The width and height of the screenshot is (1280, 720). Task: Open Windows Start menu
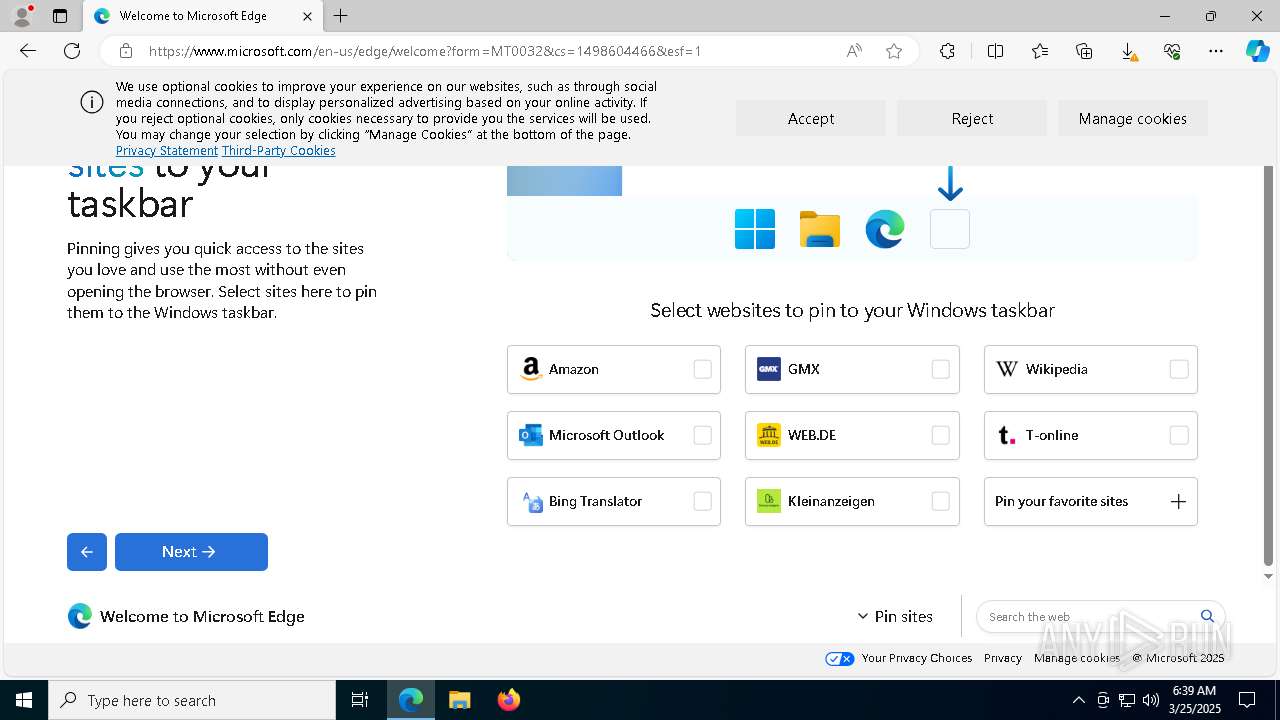pyautogui.click(x=24, y=700)
